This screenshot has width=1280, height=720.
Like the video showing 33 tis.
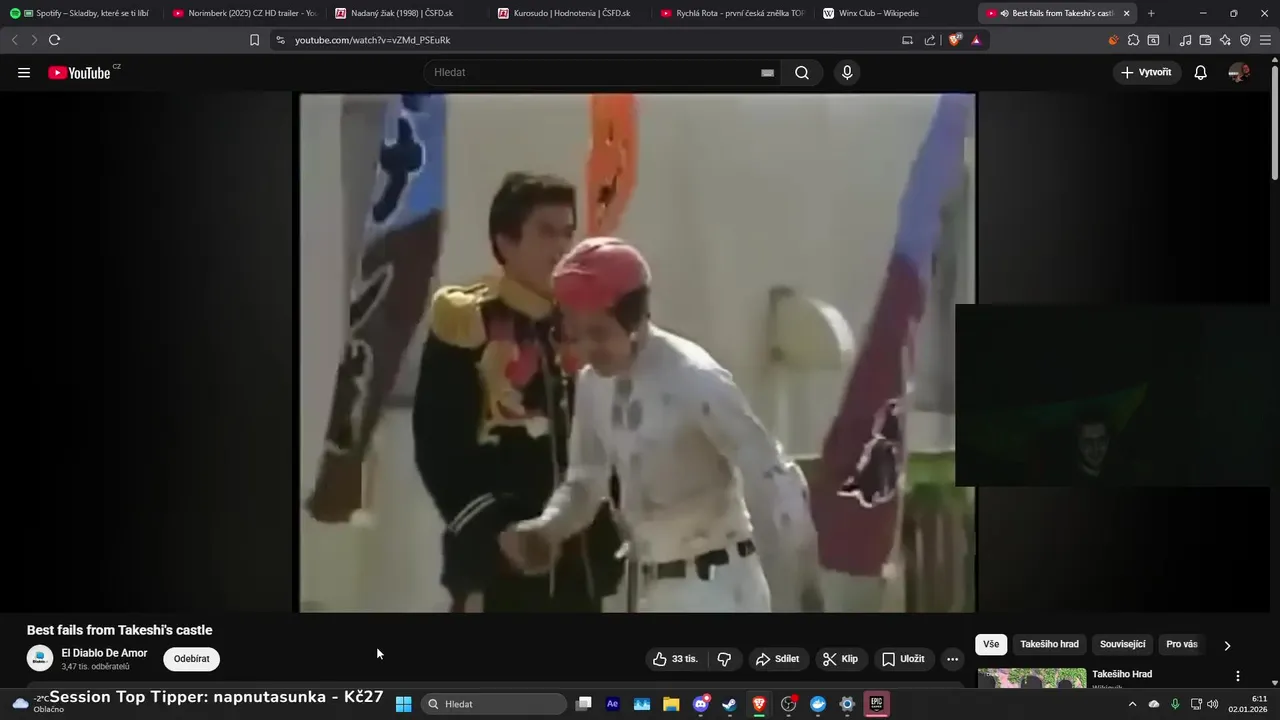(675, 659)
